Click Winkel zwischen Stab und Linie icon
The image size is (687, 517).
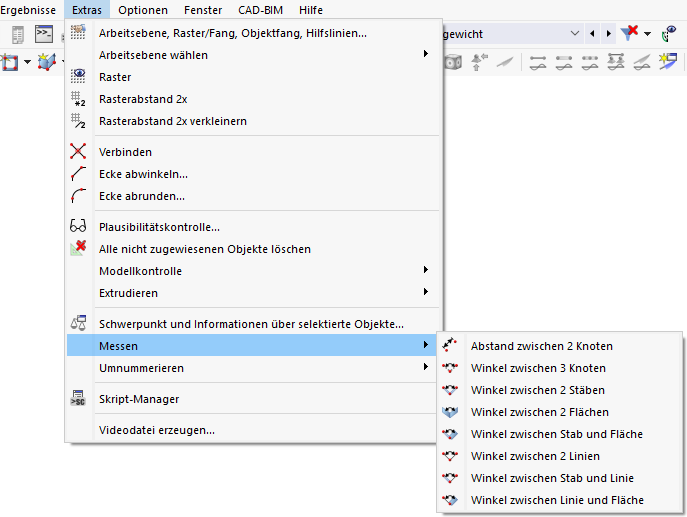click(450, 478)
